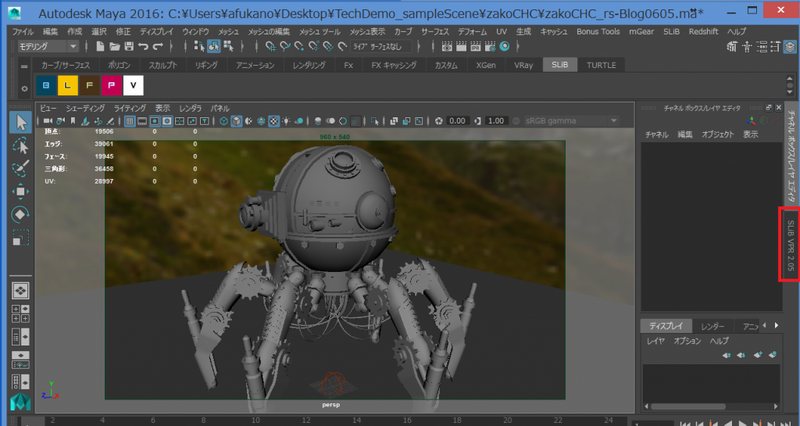Toggle viewport use all lights icon
800x426 pixels.
pos(286,121)
